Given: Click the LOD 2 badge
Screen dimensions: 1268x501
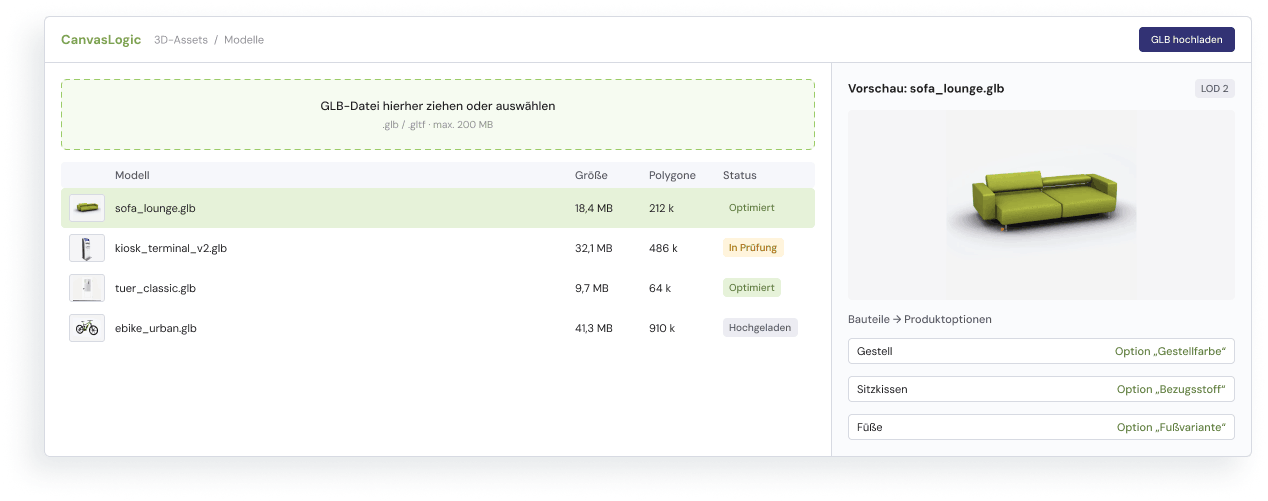Looking at the screenshot, I should (1215, 89).
